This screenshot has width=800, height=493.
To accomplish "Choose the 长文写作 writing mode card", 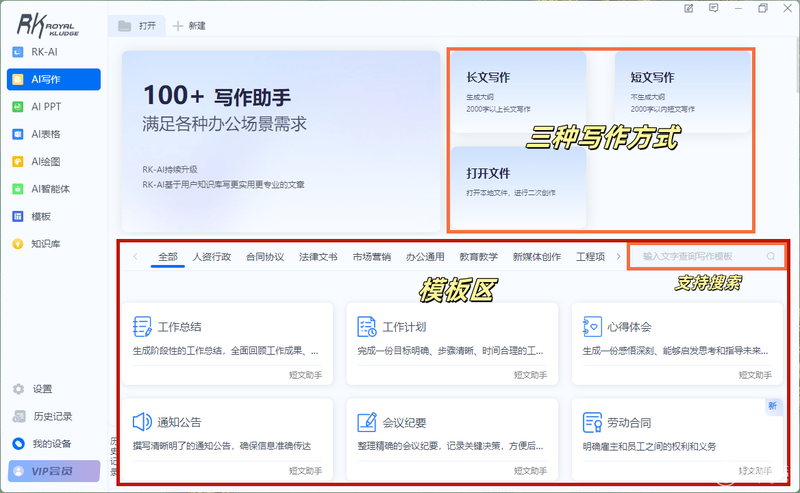I will pos(518,92).
